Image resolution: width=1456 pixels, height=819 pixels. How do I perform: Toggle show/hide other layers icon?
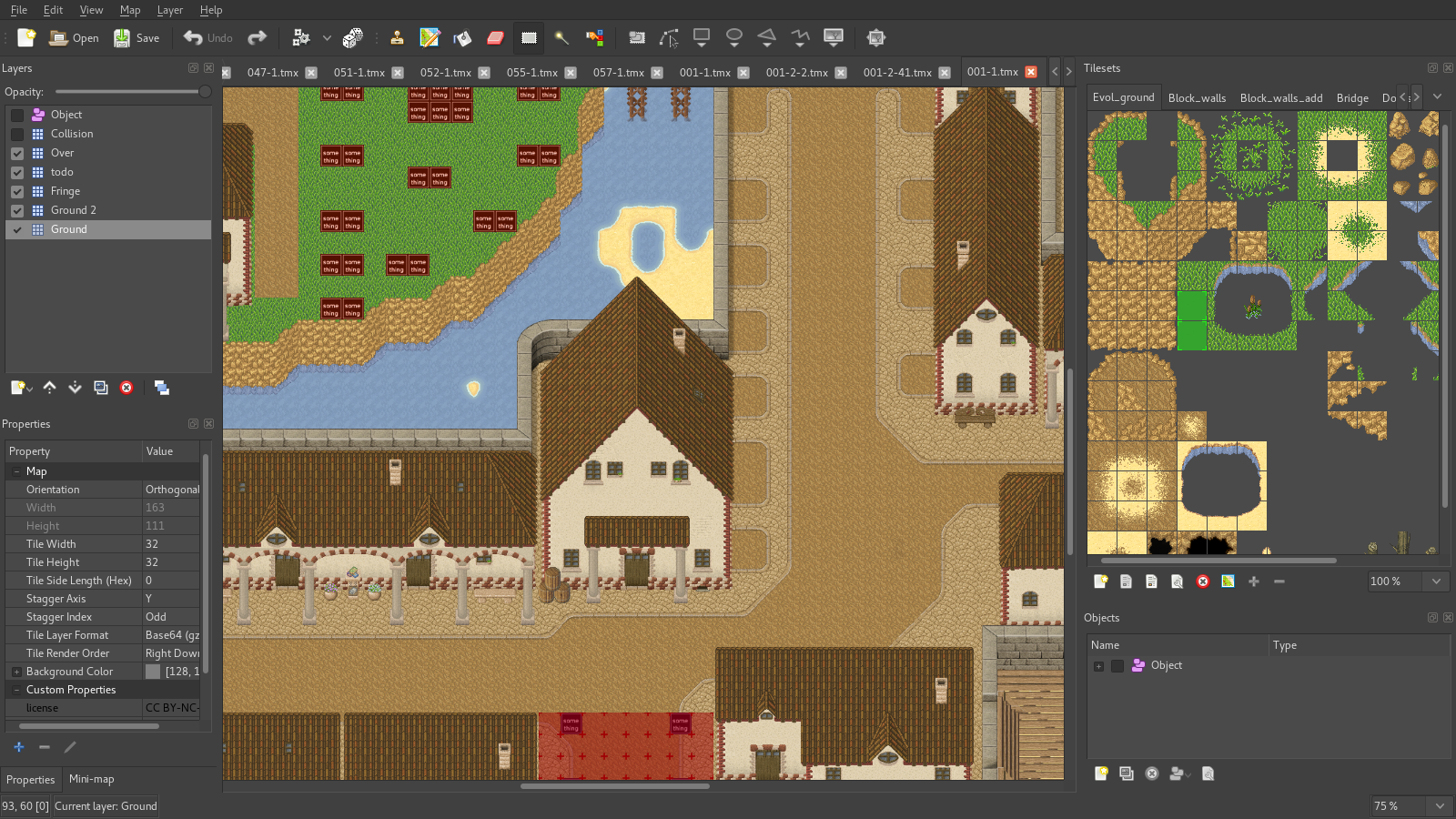coord(162,388)
